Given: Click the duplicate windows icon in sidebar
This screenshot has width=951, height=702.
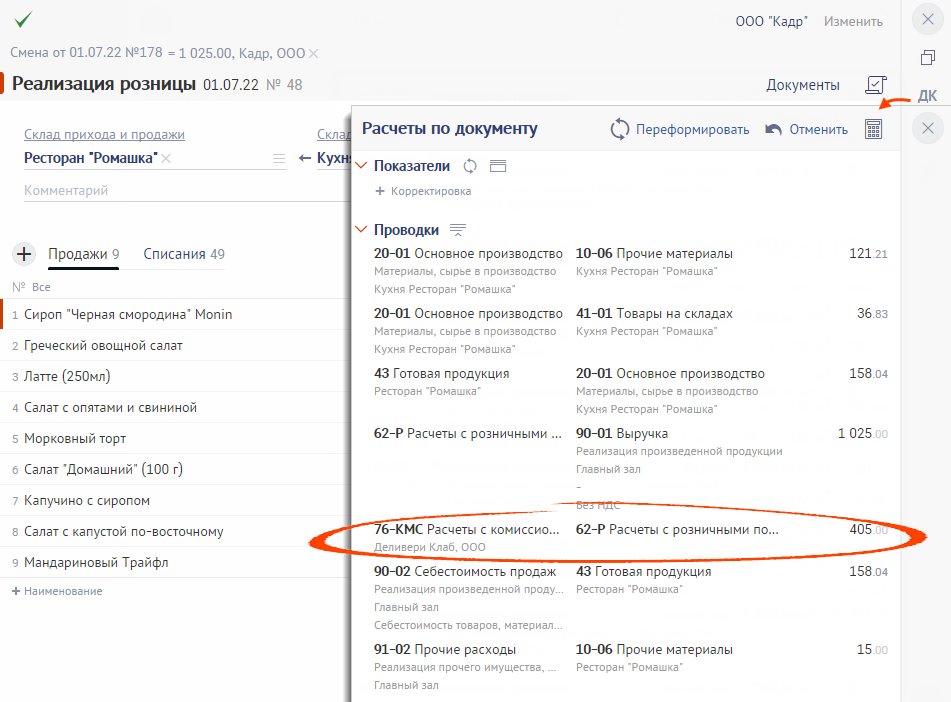Looking at the screenshot, I should tap(927, 58).
